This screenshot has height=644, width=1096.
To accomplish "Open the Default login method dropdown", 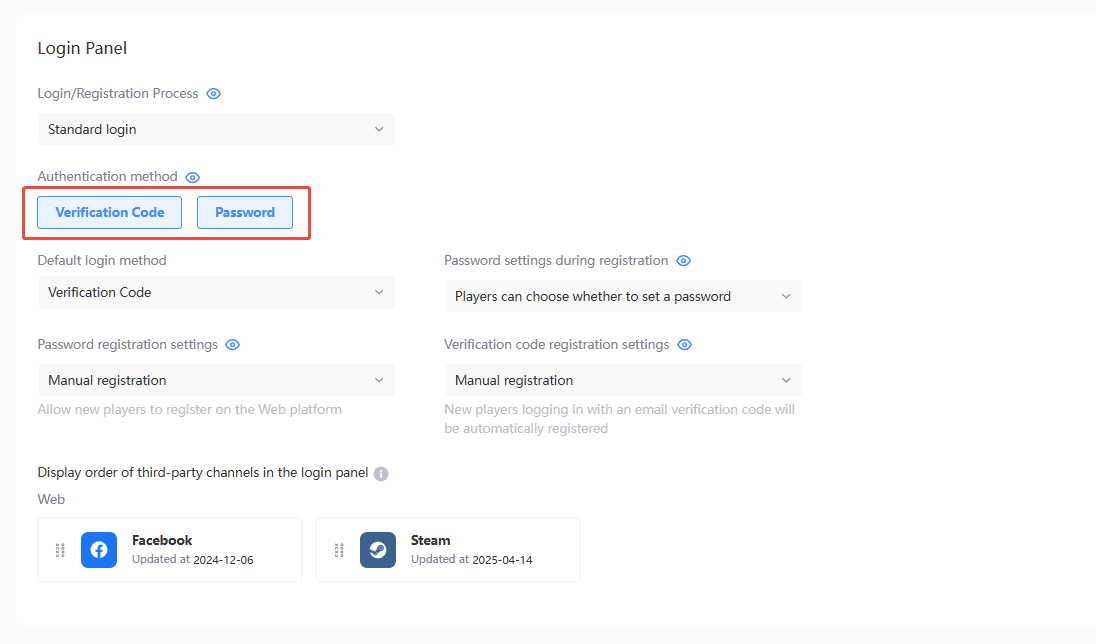I will pos(216,292).
